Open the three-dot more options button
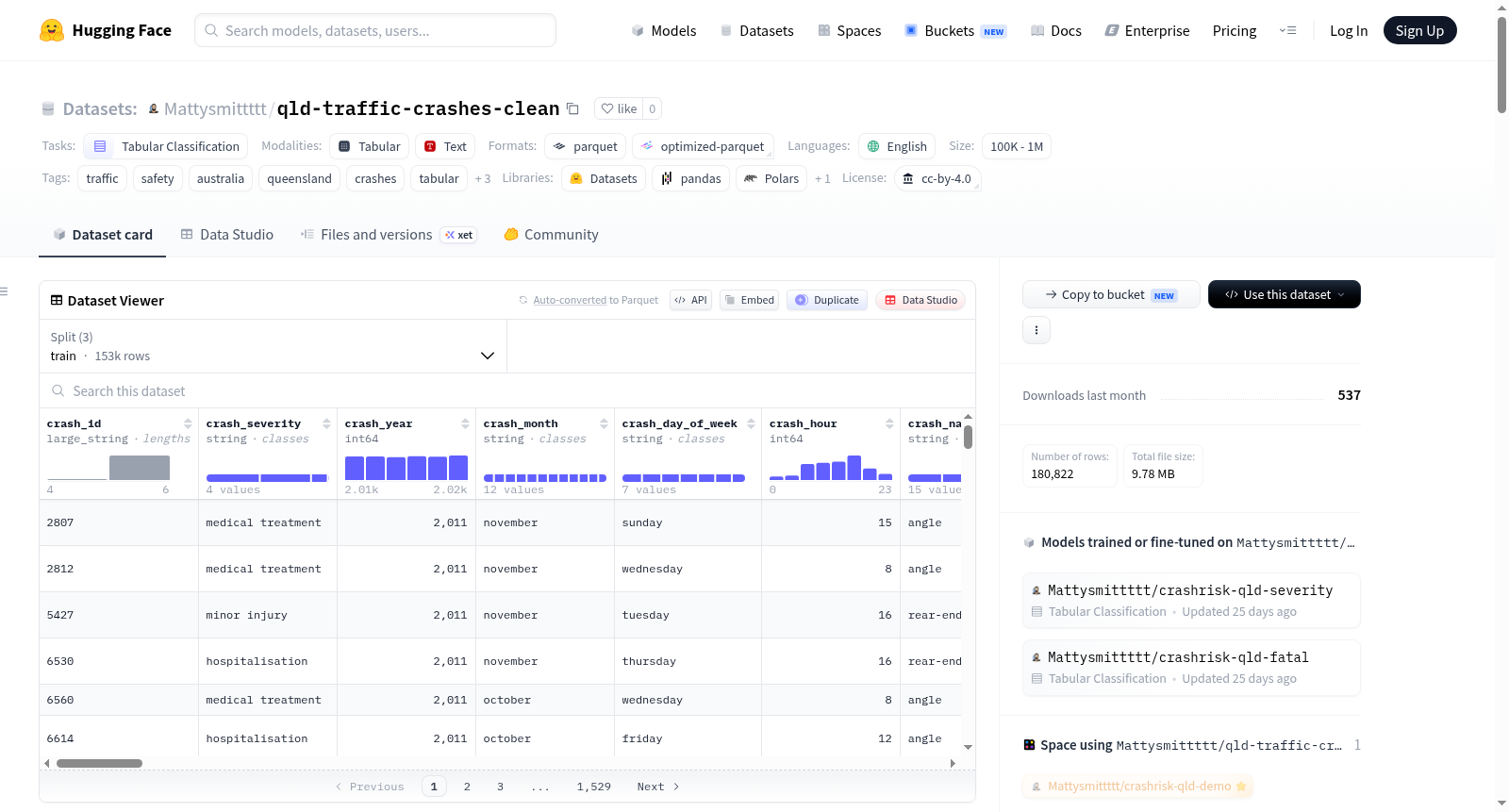 point(1036,330)
